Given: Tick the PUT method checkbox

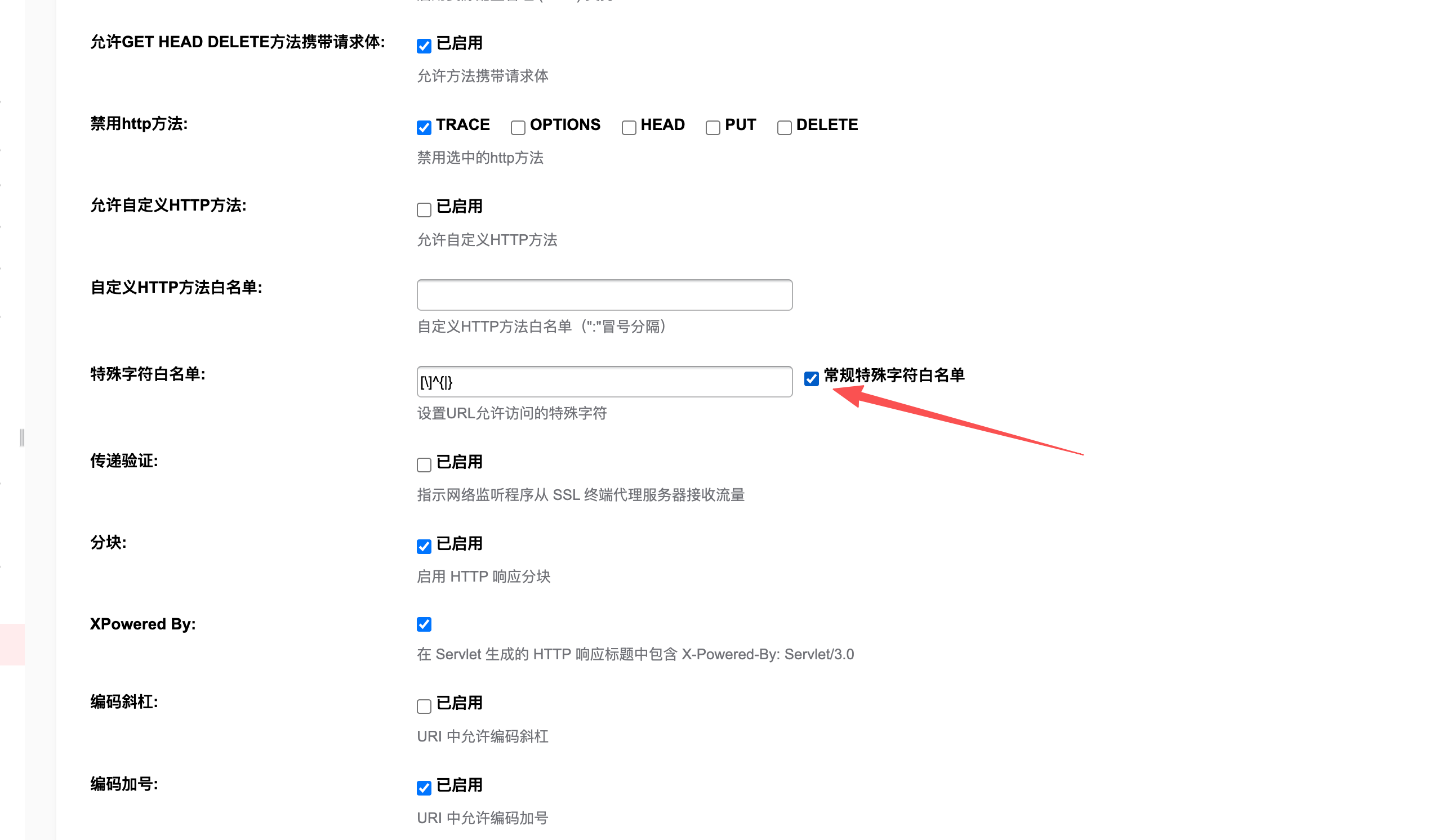Looking at the screenshot, I should (713, 128).
